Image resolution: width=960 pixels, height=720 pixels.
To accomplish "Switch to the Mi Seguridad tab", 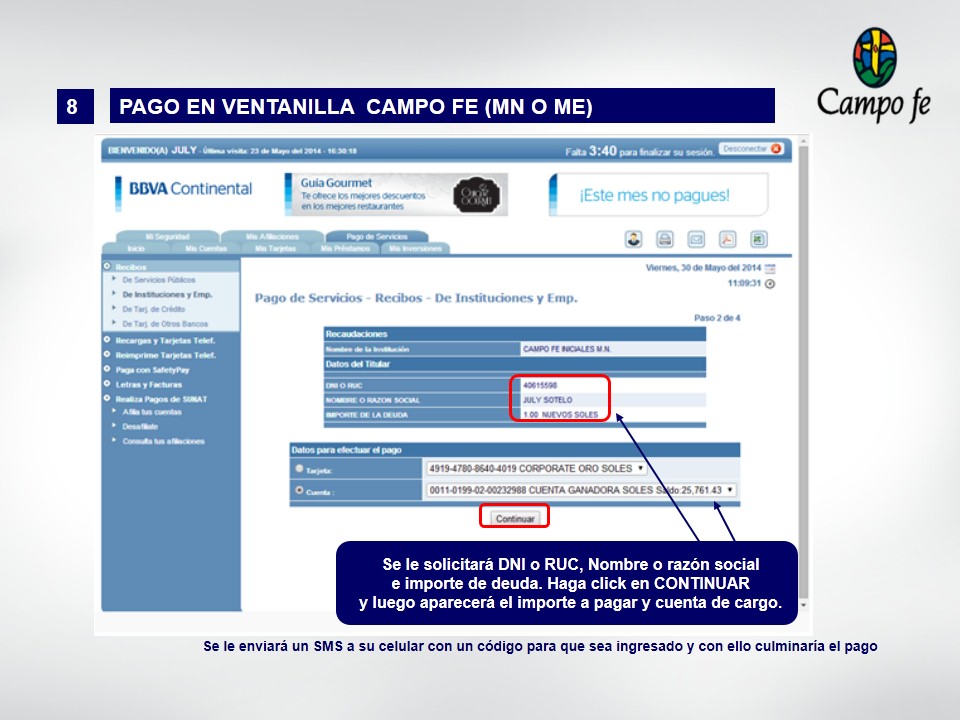I will tap(167, 236).
